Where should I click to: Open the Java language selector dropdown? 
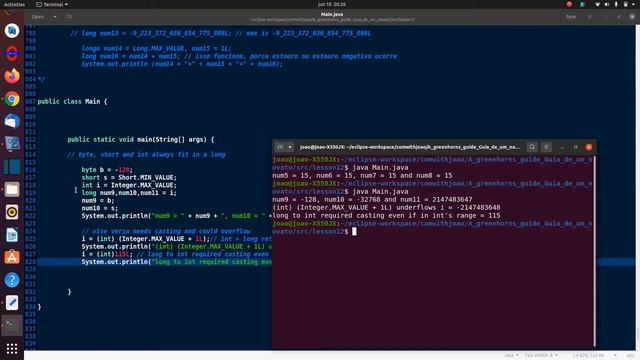pyautogui.click(x=511, y=356)
